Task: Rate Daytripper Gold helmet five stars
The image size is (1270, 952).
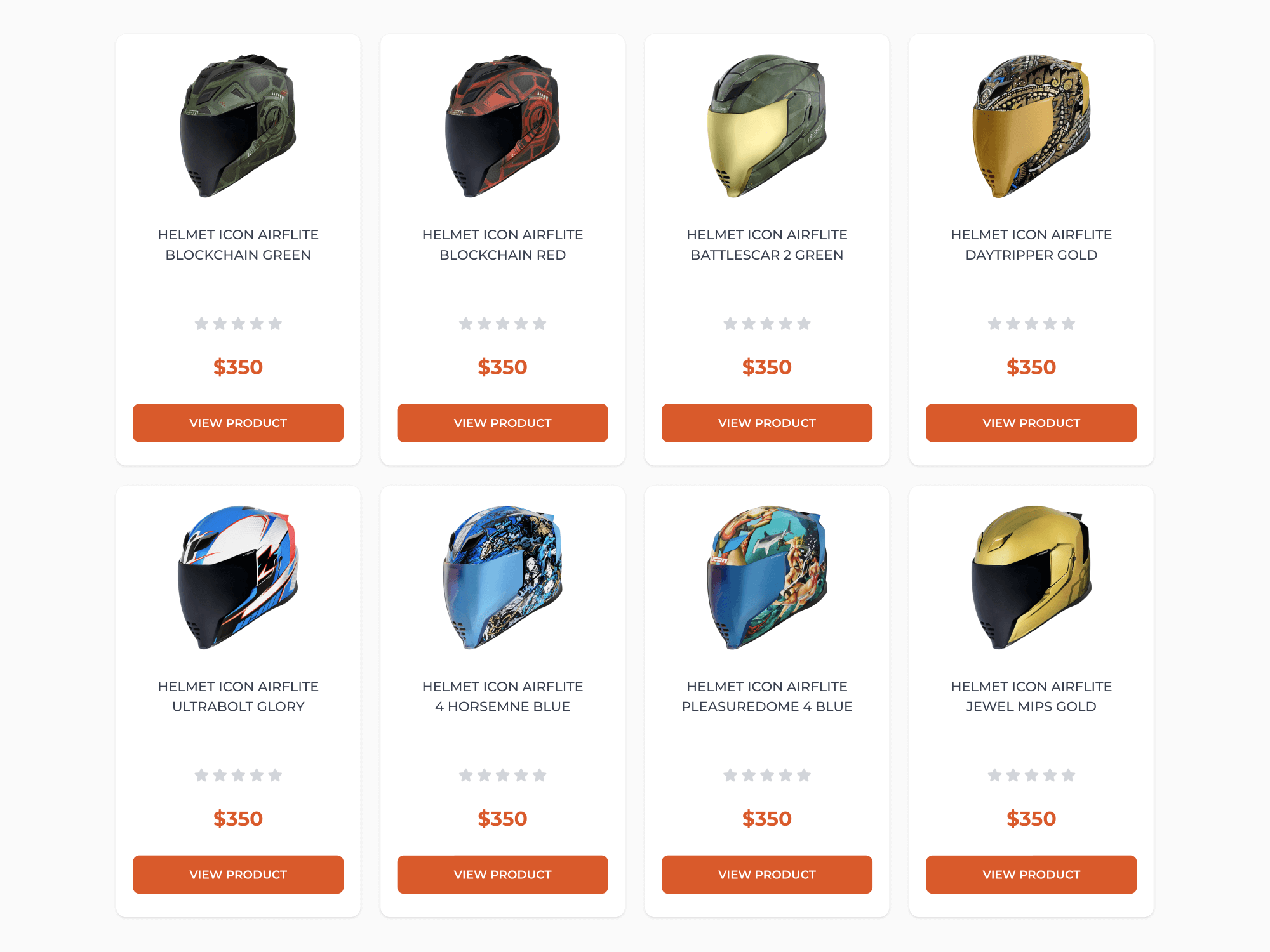Action: coord(1068,324)
